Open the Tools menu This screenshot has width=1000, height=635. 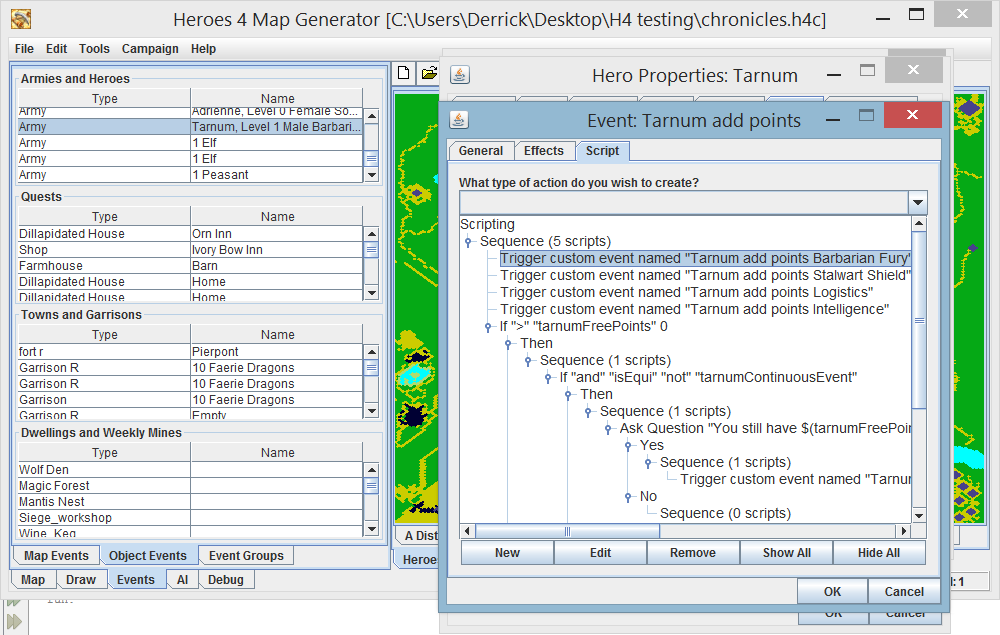point(94,48)
